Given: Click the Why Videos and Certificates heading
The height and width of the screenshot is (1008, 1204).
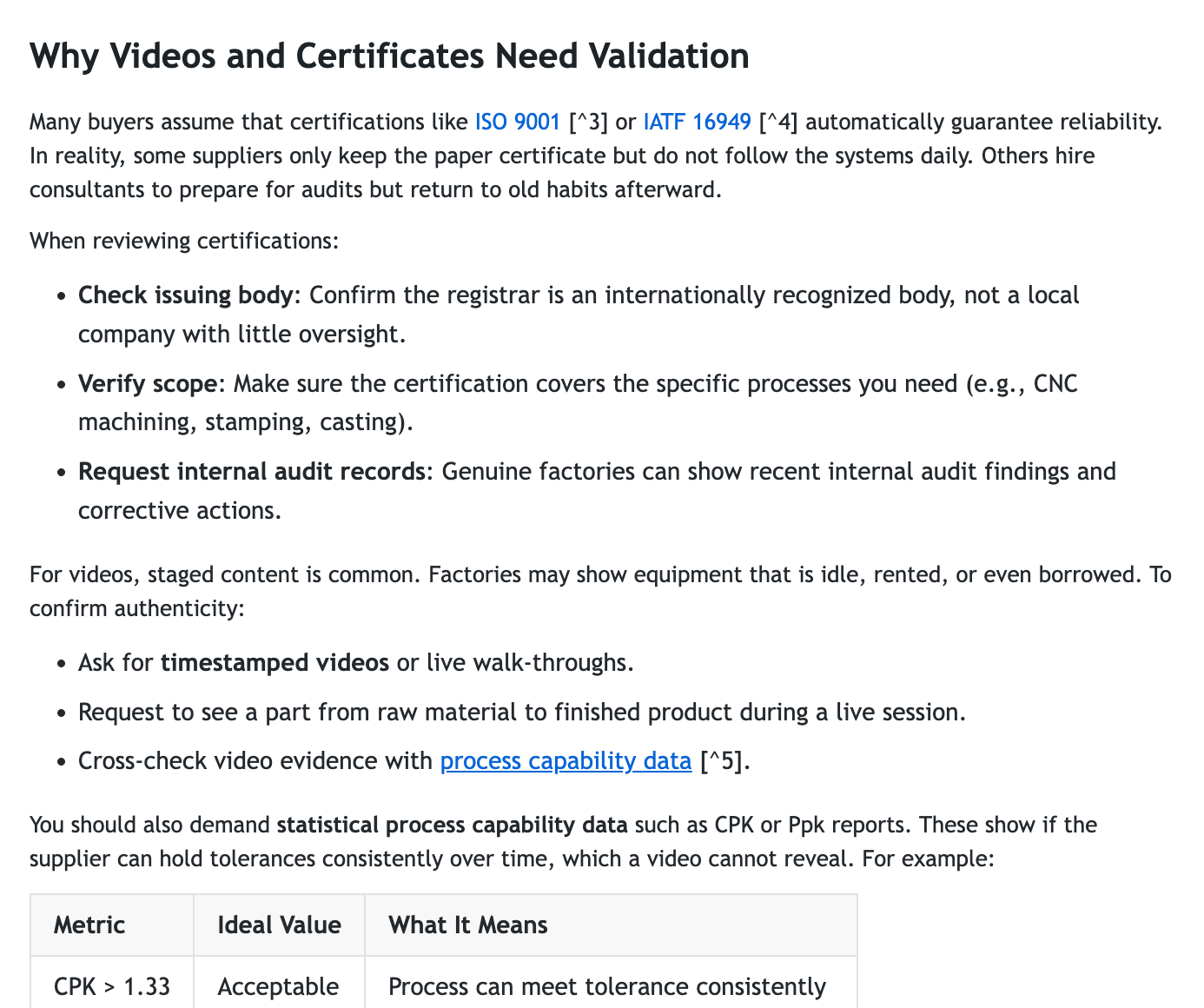Looking at the screenshot, I should 389,56.
